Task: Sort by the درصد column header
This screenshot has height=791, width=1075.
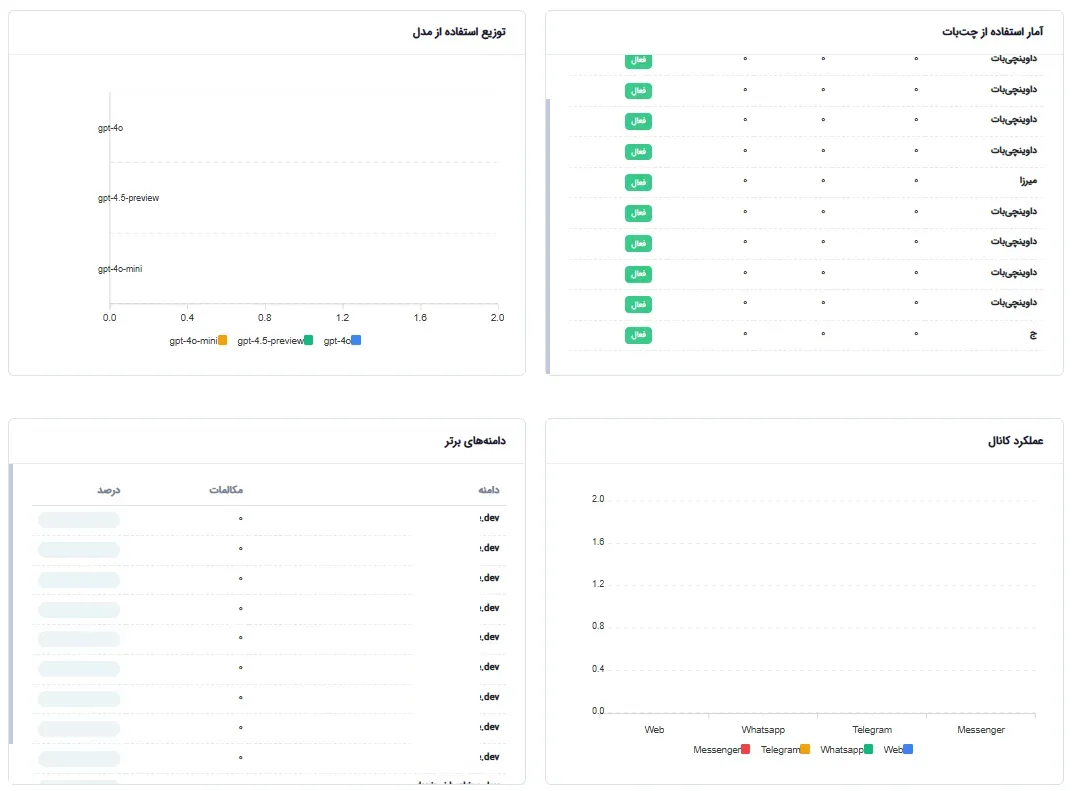Action: click(x=108, y=489)
